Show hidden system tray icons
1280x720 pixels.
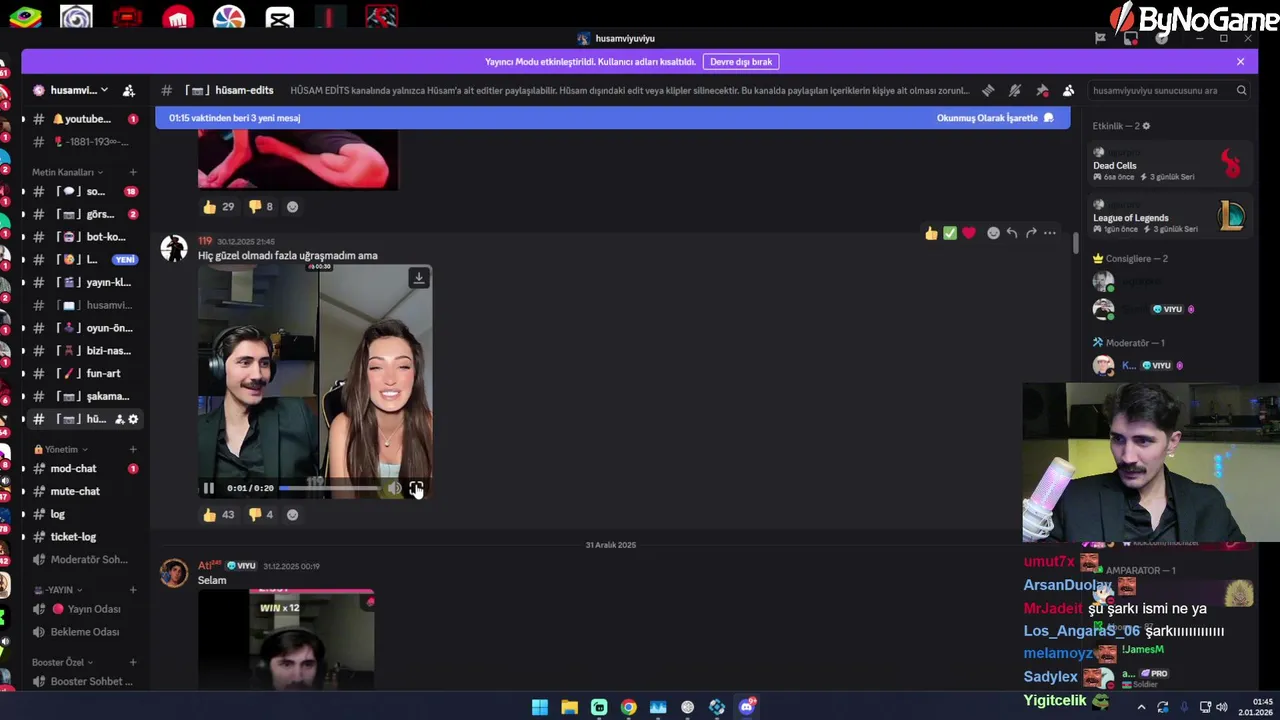pos(1141,707)
